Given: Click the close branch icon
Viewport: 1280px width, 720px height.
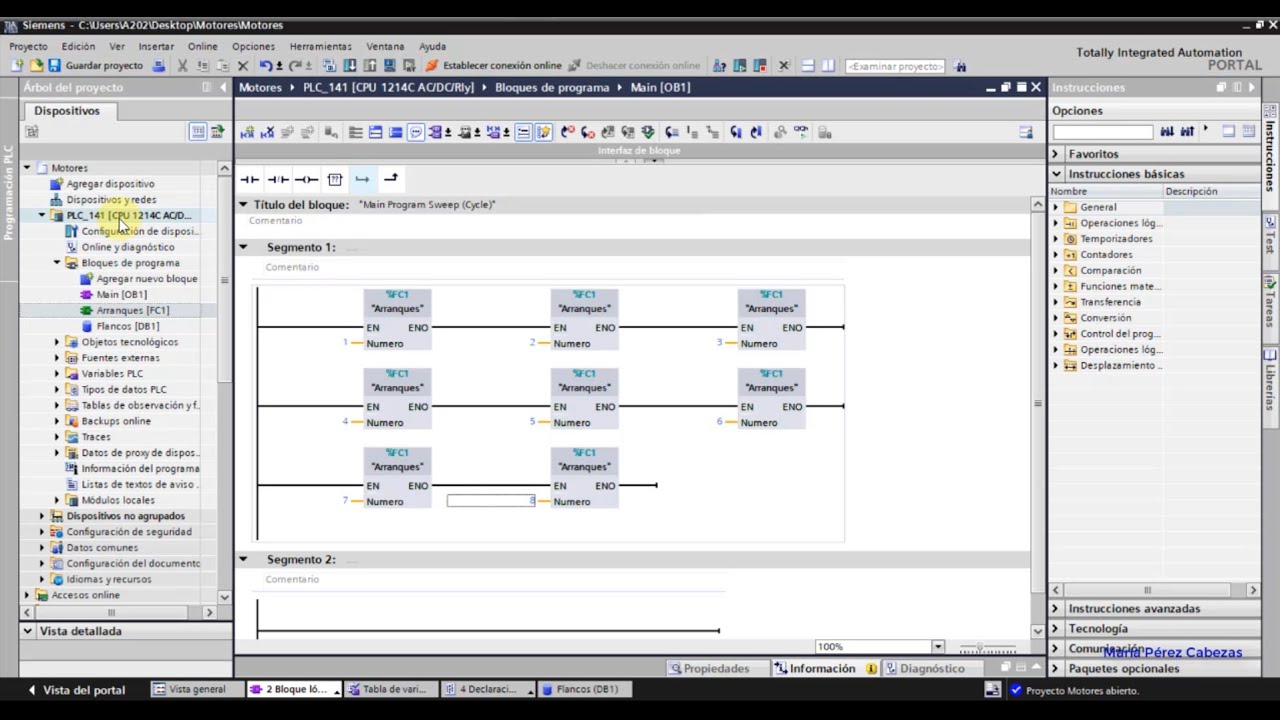Looking at the screenshot, I should click(x=391, y=179).
